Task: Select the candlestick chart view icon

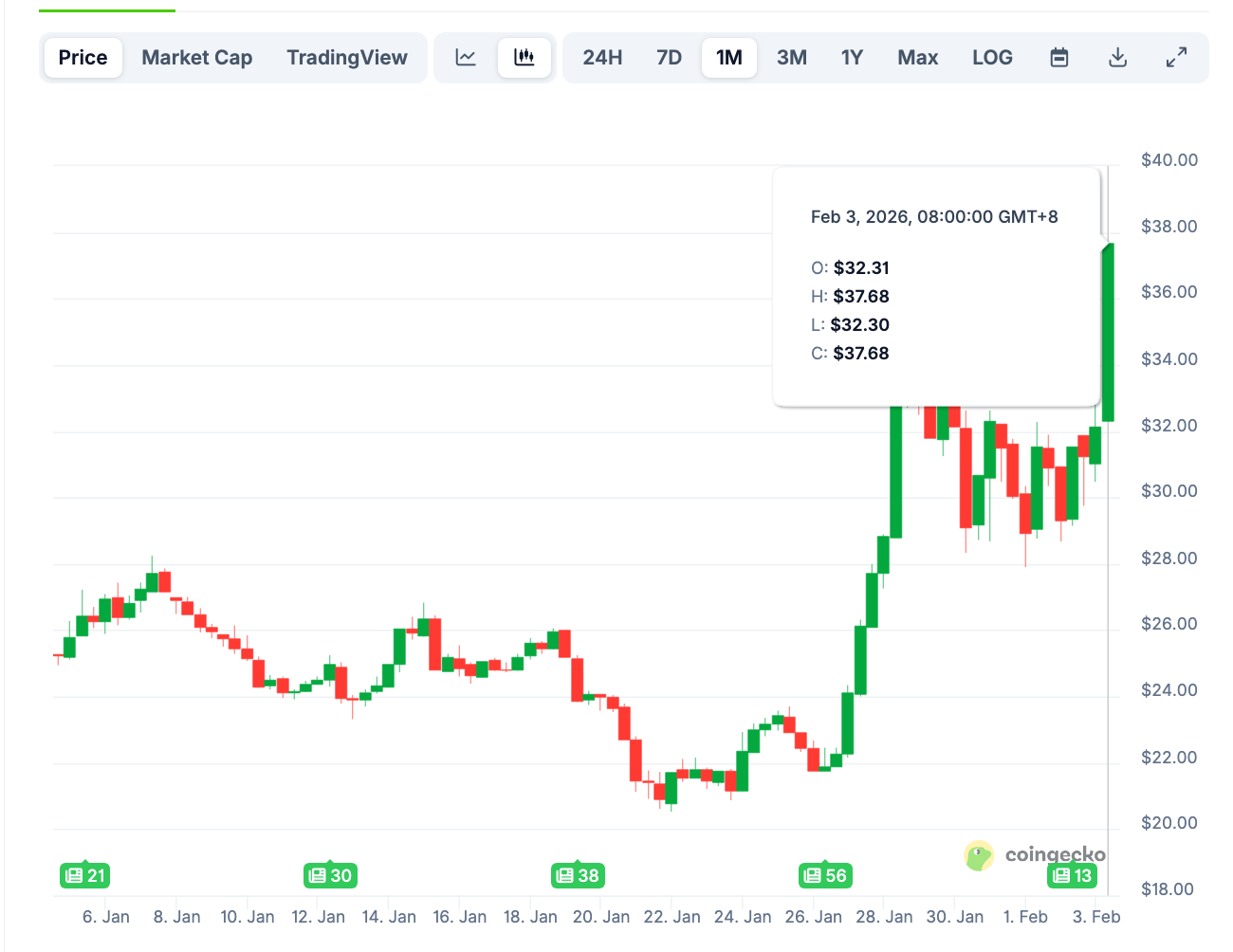Action: coord(524,58)
